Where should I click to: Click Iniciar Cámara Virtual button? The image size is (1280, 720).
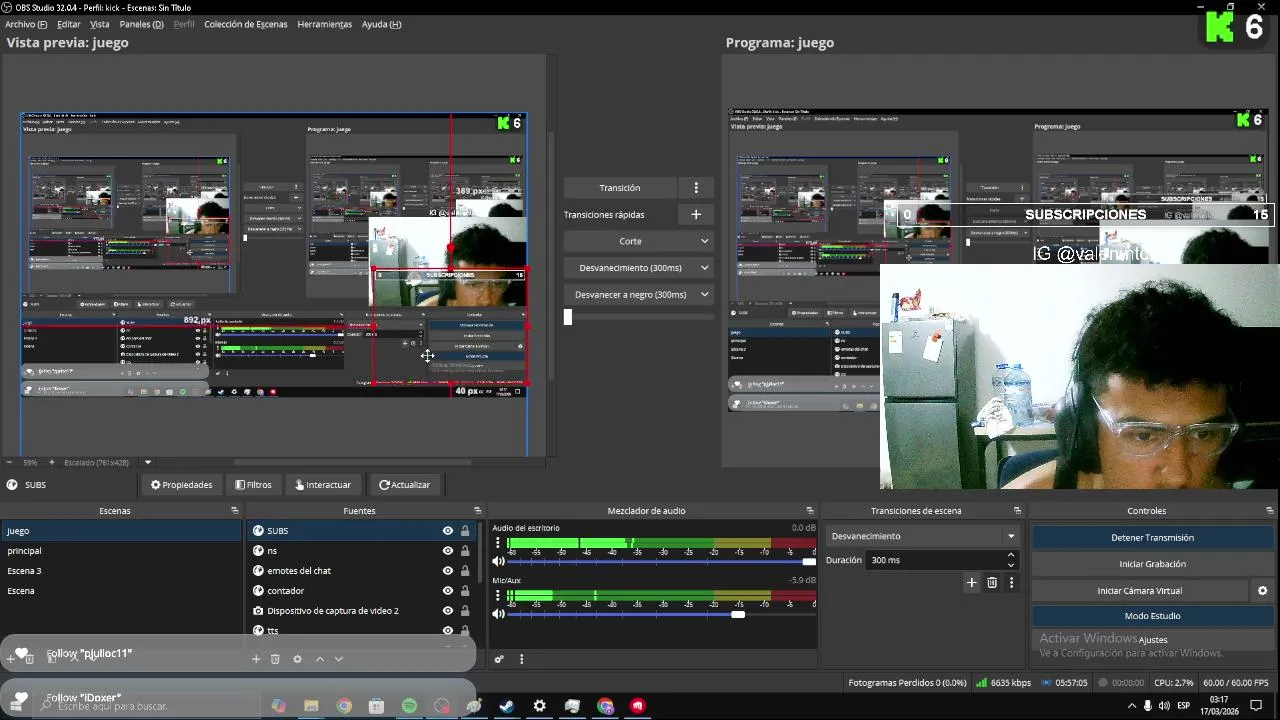click(1140, 591)
